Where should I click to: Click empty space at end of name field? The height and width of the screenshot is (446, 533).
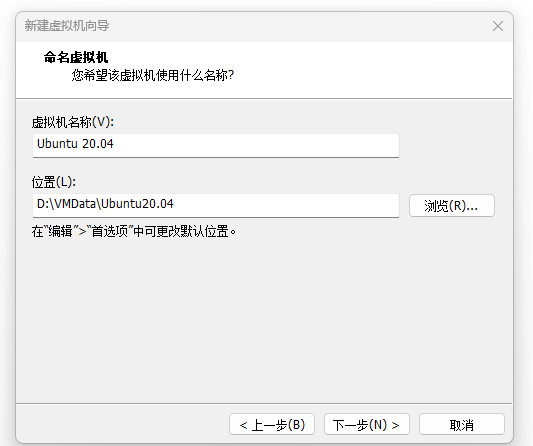point(272,145)
